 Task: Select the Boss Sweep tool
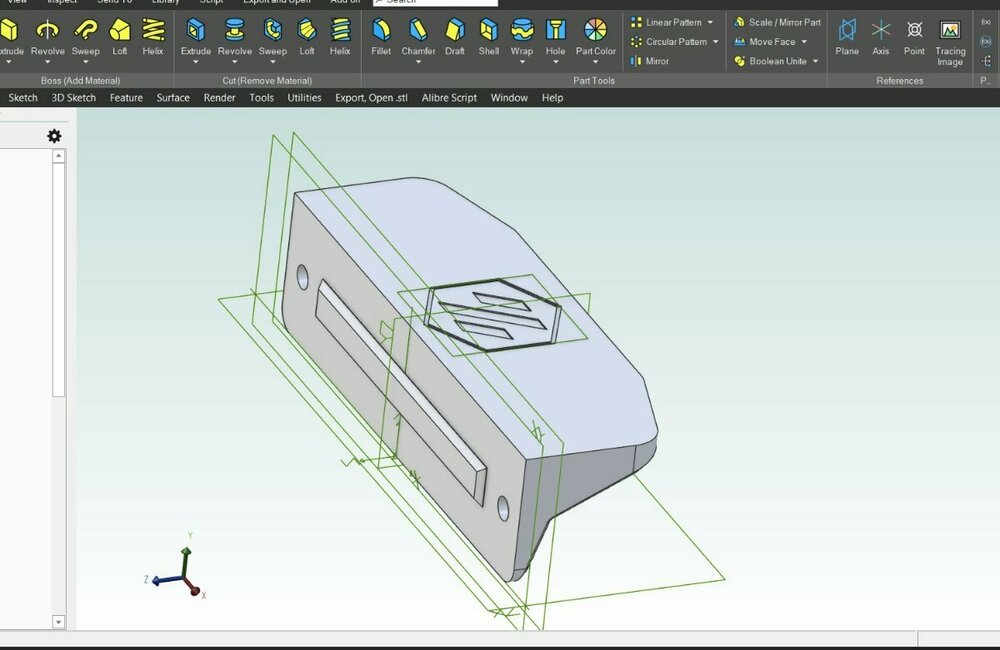coord(85,37)
